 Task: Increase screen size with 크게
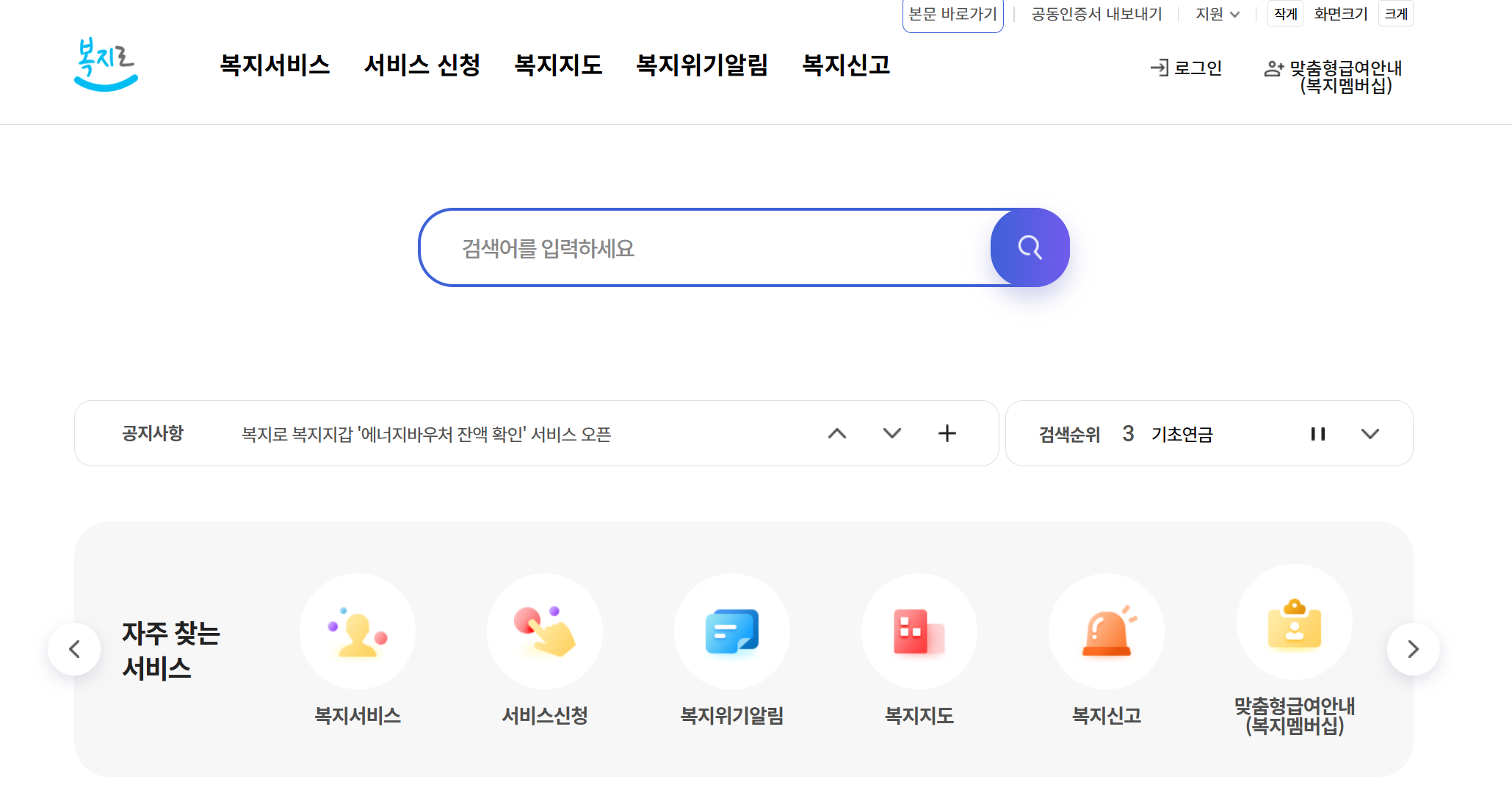click(x=1395, y=14)
